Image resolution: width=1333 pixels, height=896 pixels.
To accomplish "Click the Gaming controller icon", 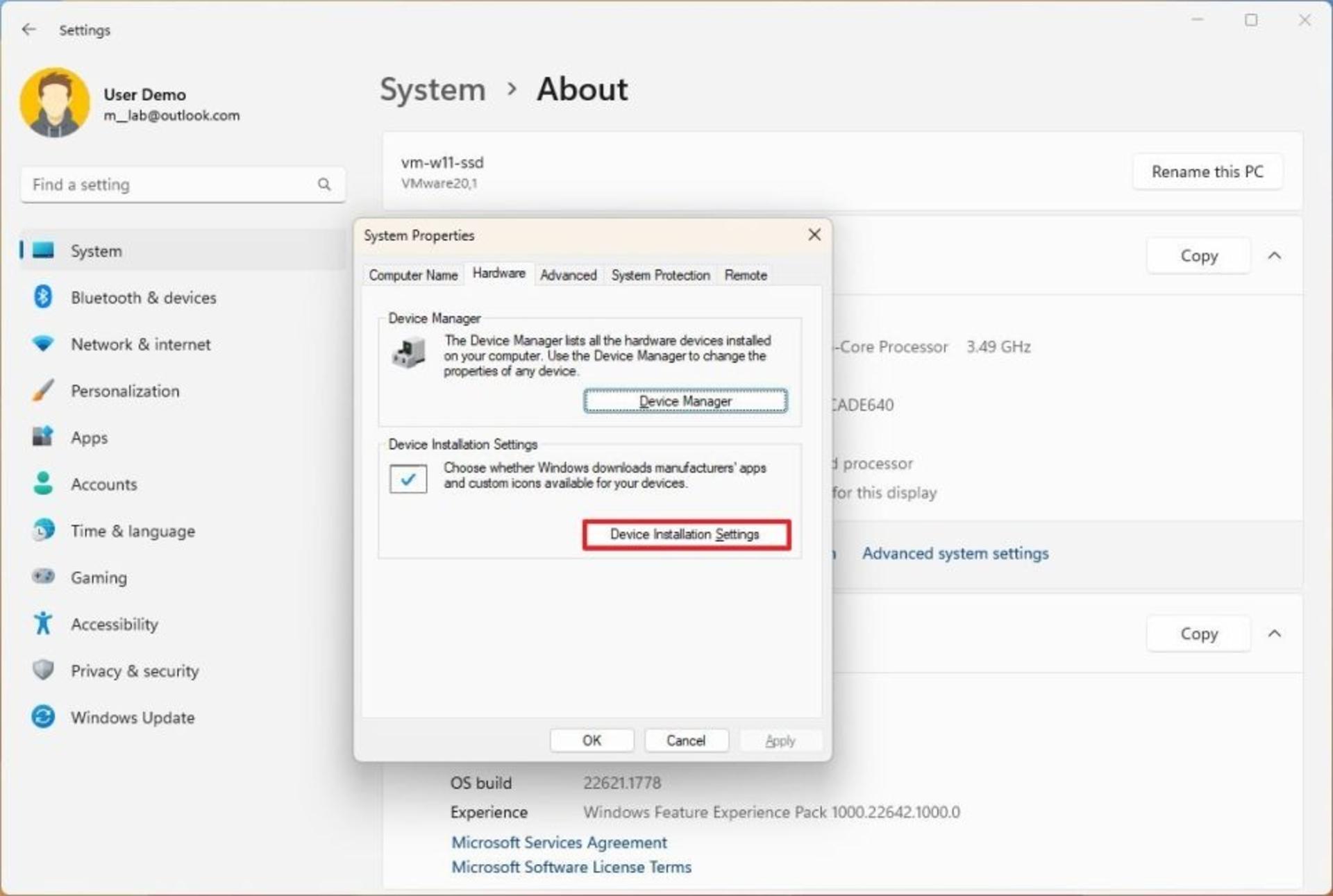I will point(43,577).
